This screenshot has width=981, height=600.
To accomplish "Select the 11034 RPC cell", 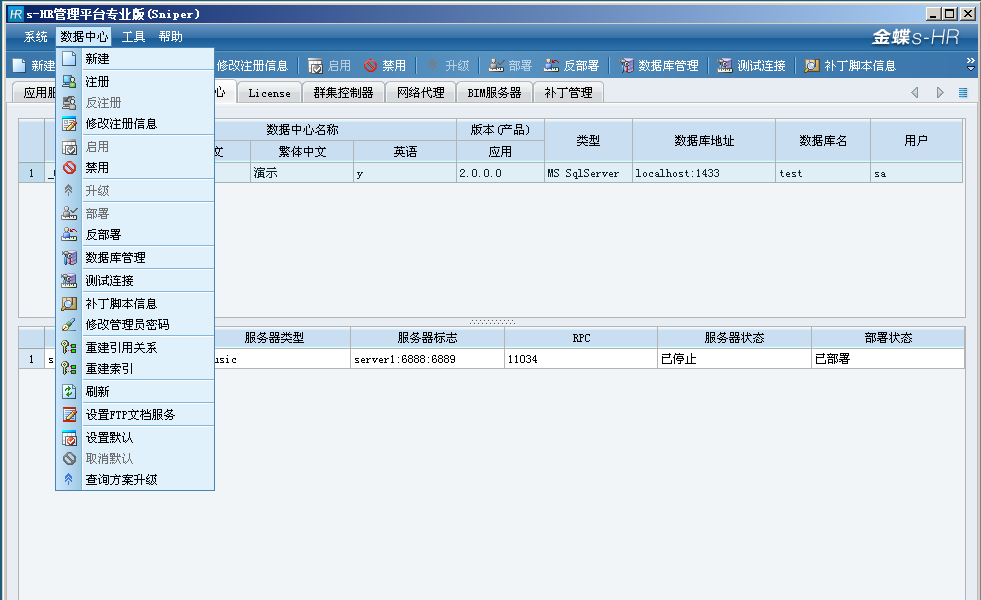I will tap(581, 359).
